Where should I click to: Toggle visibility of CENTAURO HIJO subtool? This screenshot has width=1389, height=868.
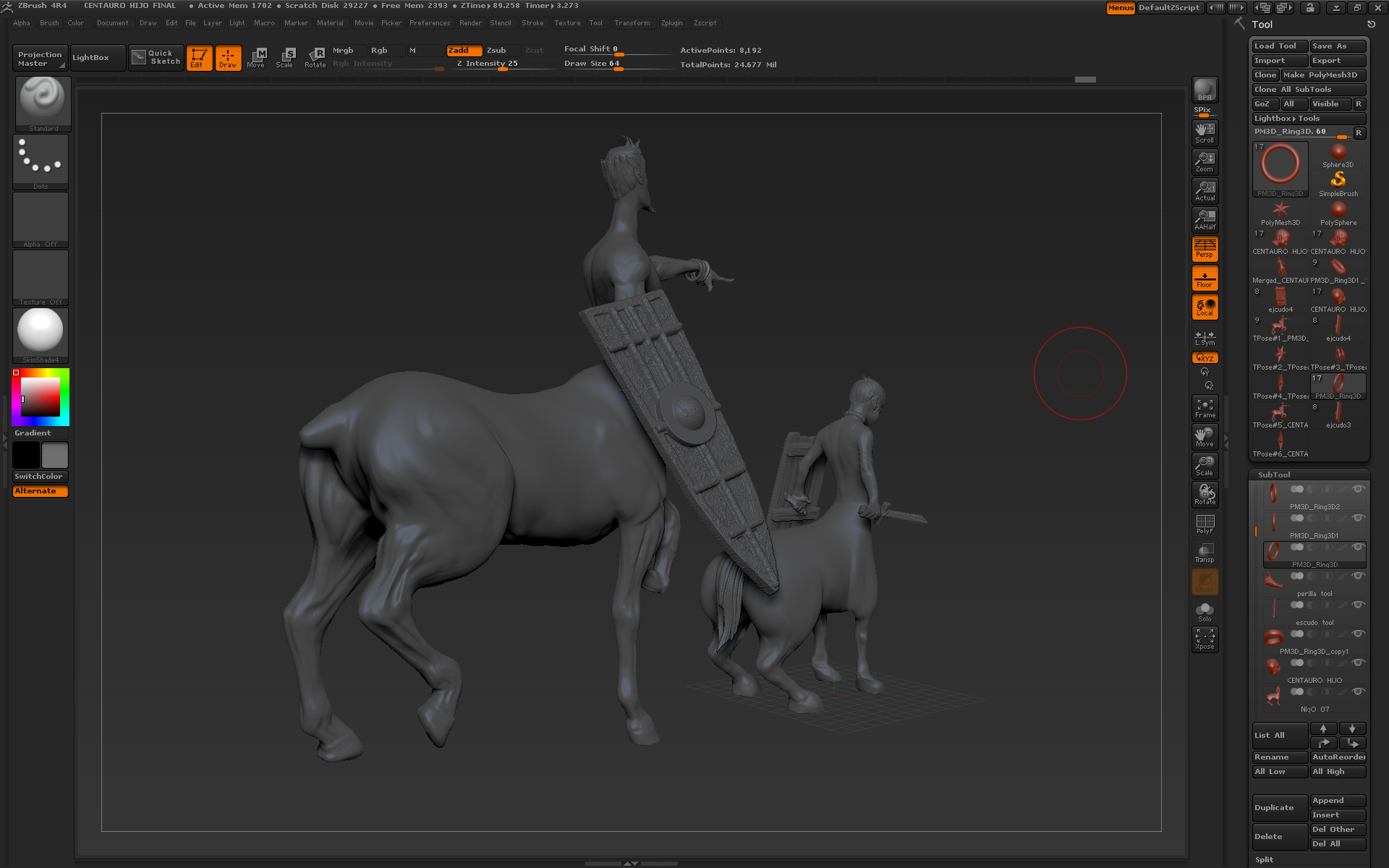(x=1358, y=663)
